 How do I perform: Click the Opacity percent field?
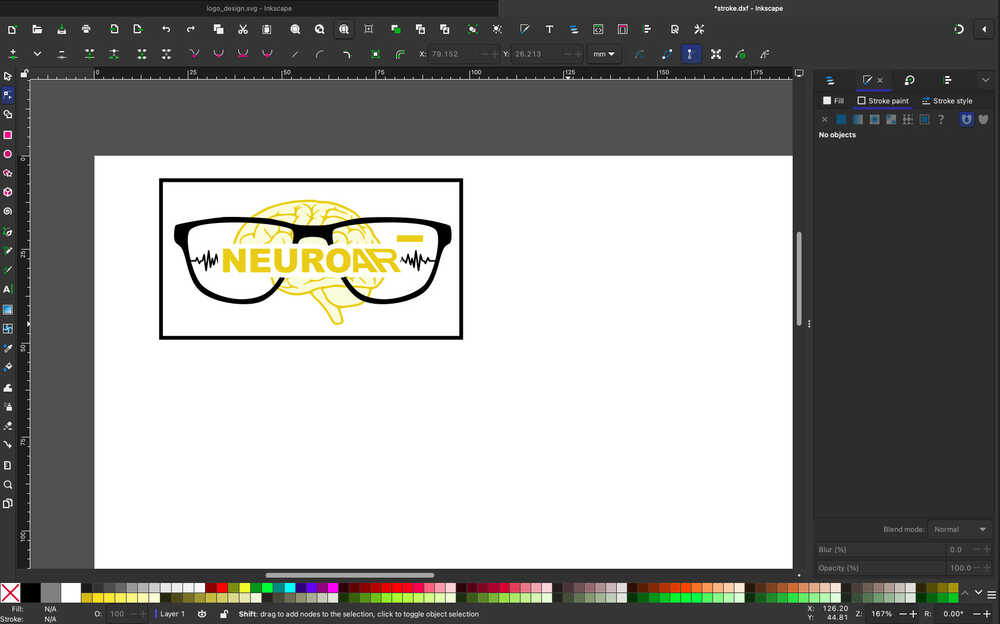[x=903, y=567]
